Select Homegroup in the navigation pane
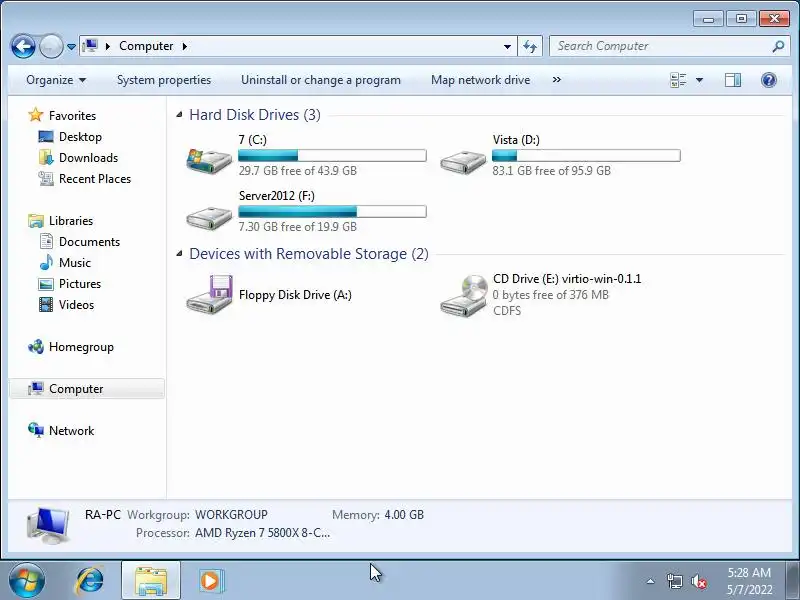800x600 pixels. [81, 347]
